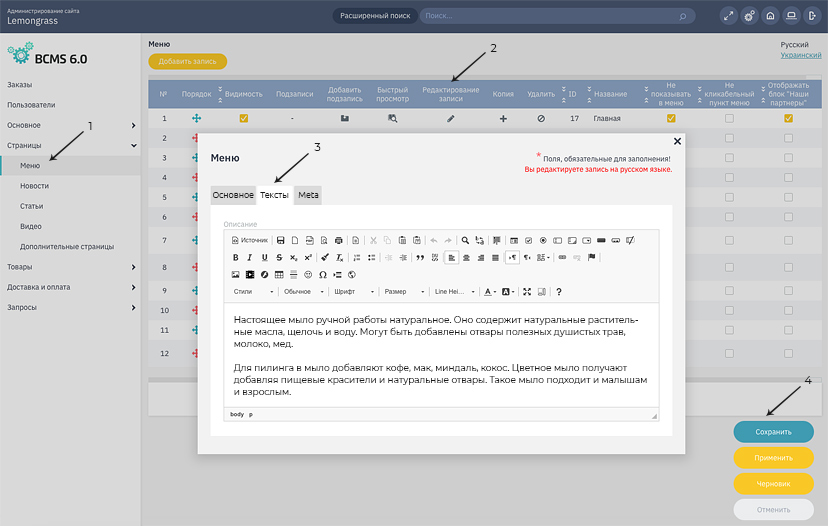The width and height of the screenshot is (828, 526).
Task: Toggle 'Отображать блок' checkbox in row 3
Action: (x=788, y=157)
